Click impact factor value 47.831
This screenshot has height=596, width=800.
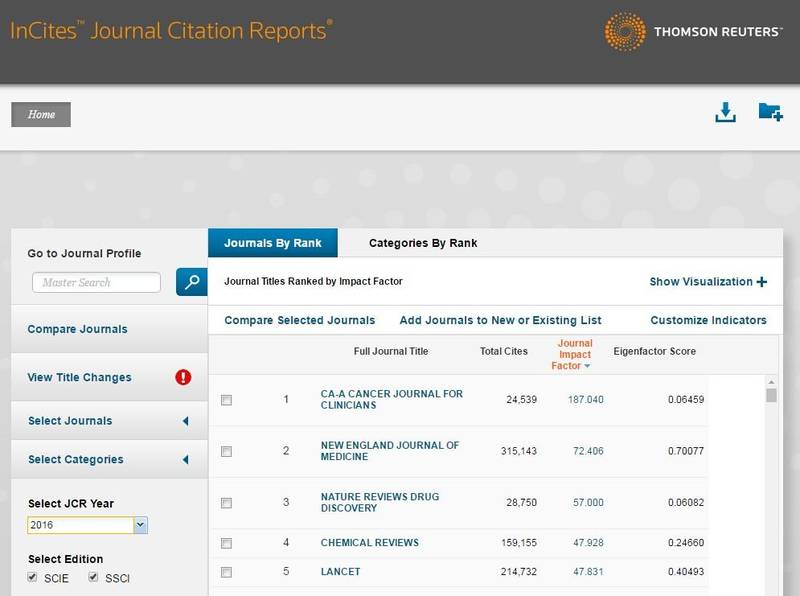click(x=588, y=572)
